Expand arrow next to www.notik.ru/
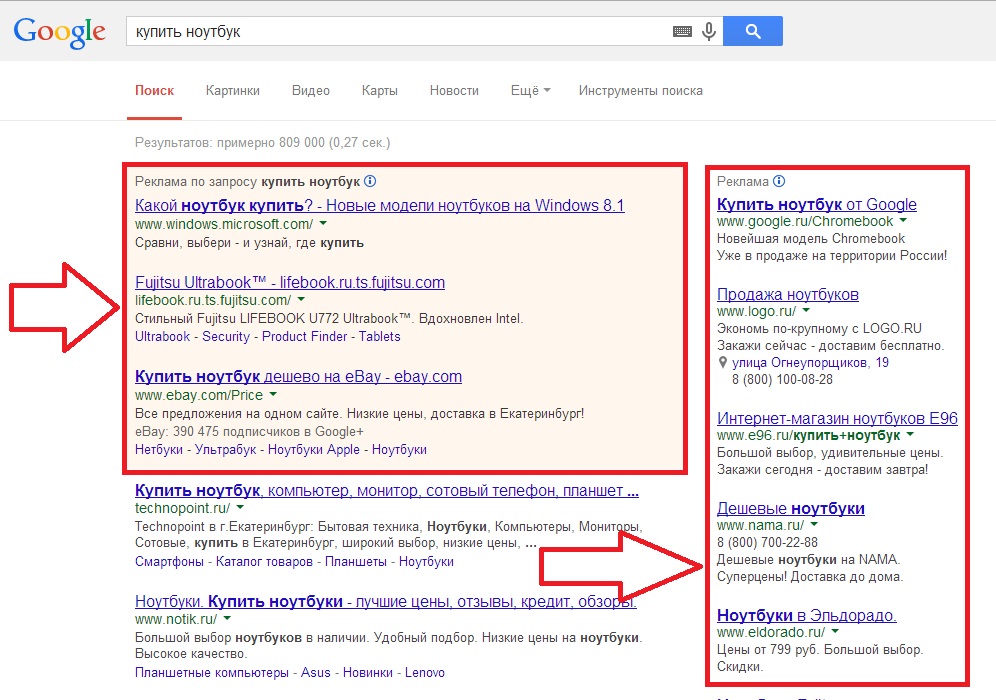The height and width of the screenshot is (700, 996). pos(227,618)
